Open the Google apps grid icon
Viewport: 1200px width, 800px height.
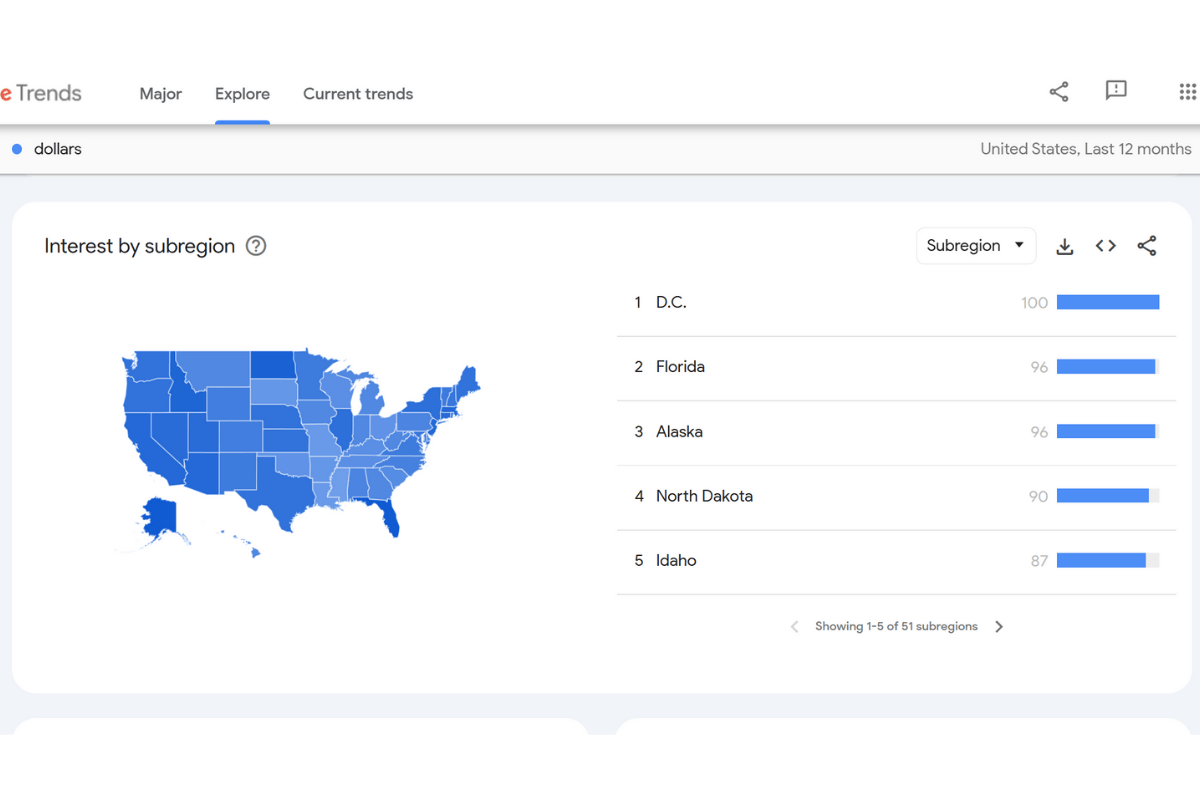click(1188, 91)
